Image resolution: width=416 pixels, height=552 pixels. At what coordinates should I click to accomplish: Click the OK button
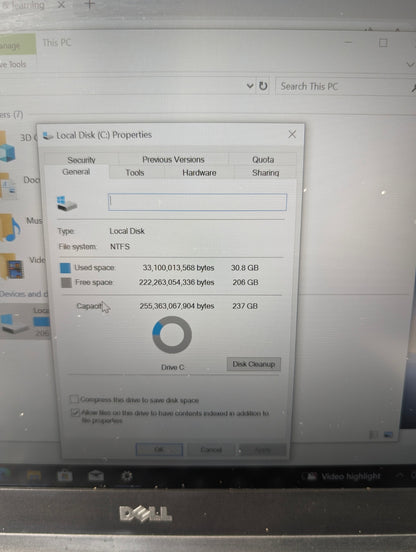[159, 450]
